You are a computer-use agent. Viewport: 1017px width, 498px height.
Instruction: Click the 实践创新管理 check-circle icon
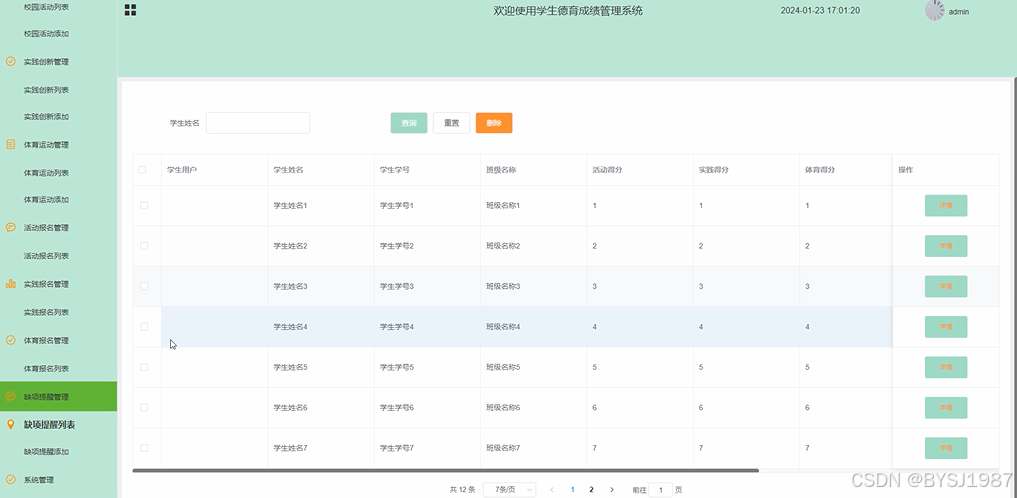click(10, 62)
